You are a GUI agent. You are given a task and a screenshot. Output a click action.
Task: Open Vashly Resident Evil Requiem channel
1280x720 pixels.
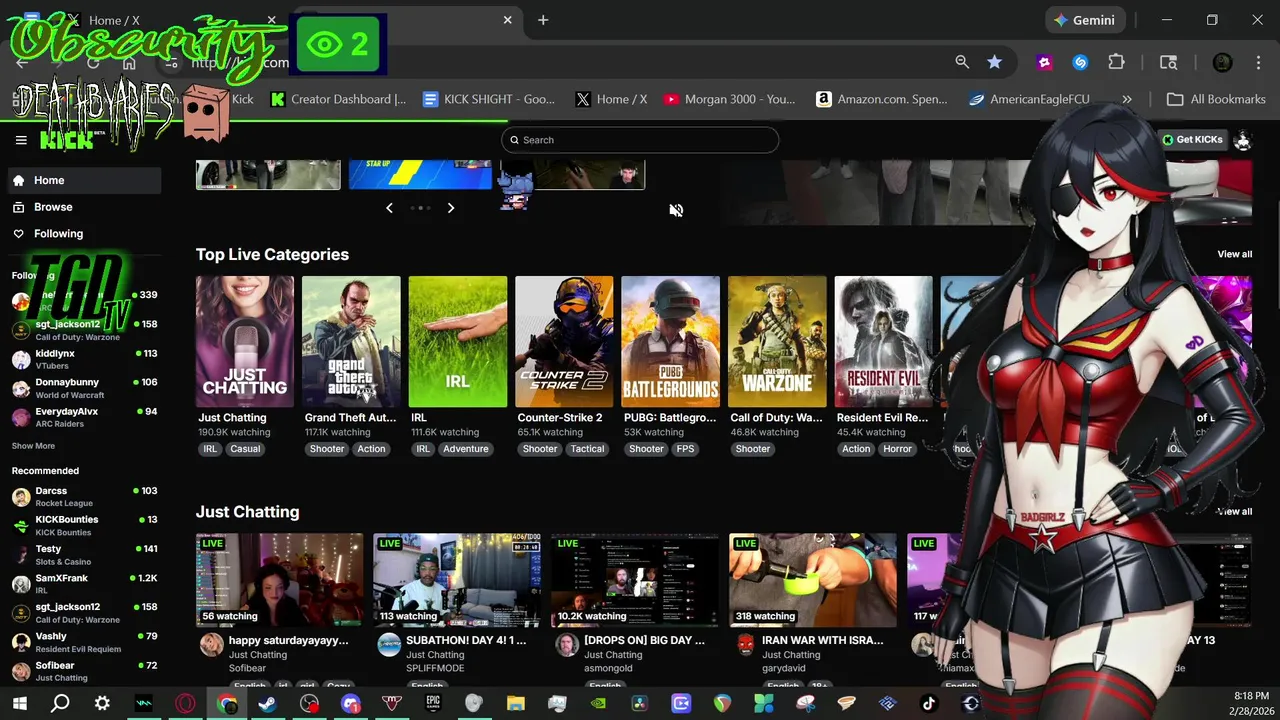84,641
